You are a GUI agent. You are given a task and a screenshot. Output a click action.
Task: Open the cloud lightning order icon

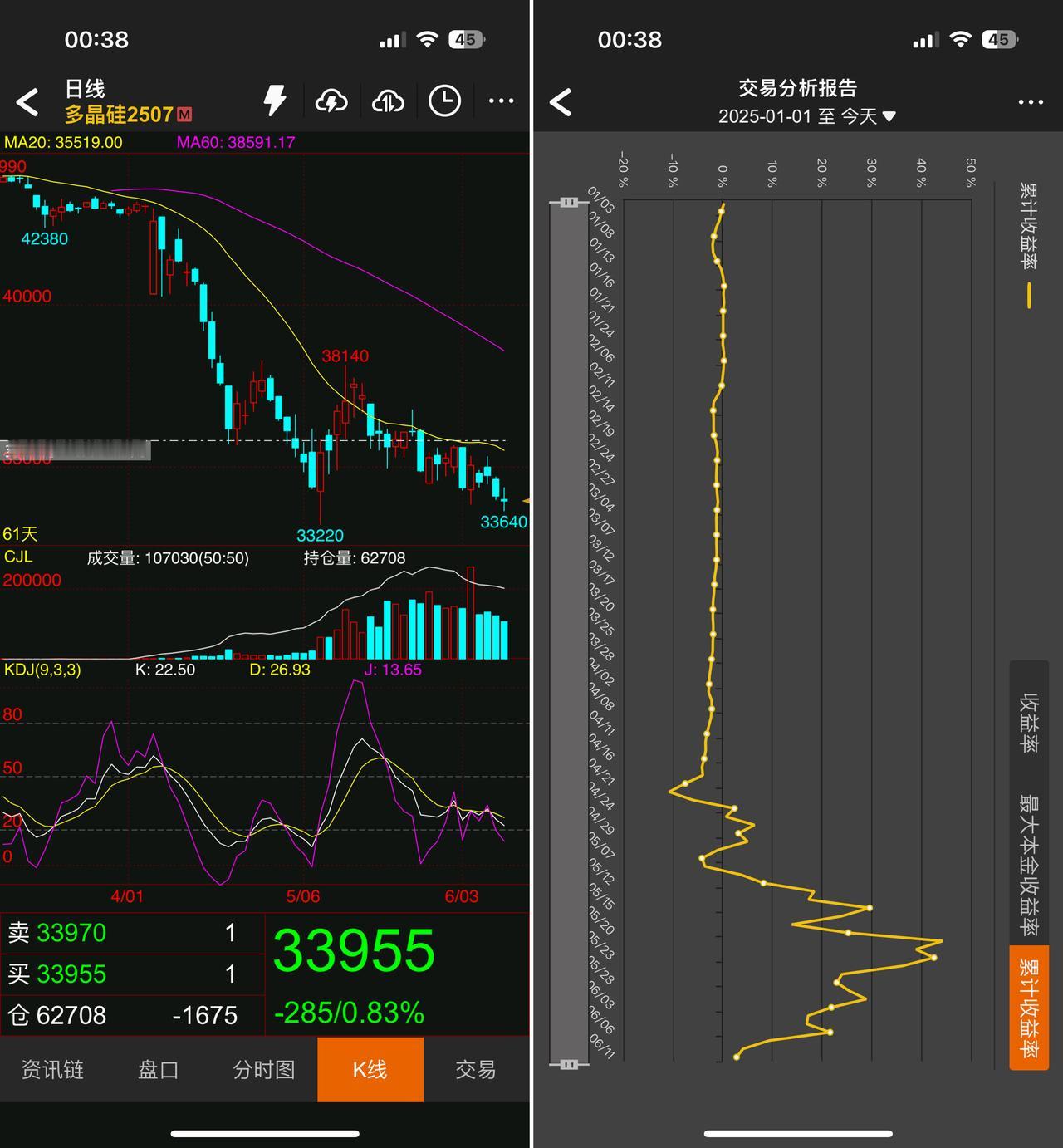point(331,101)
